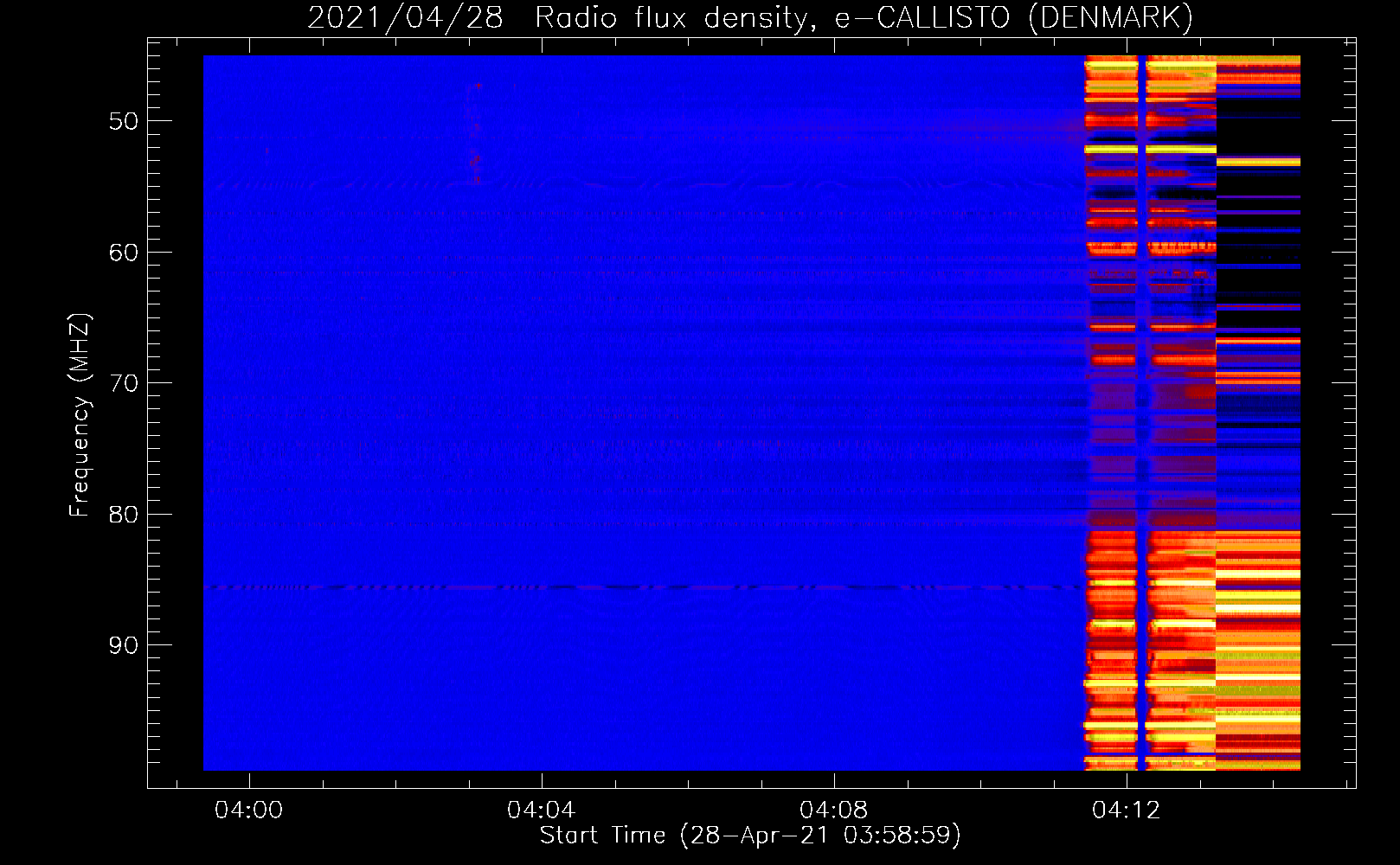
Task: Click the 50 frequency tick label
Action: pos(124,121)
